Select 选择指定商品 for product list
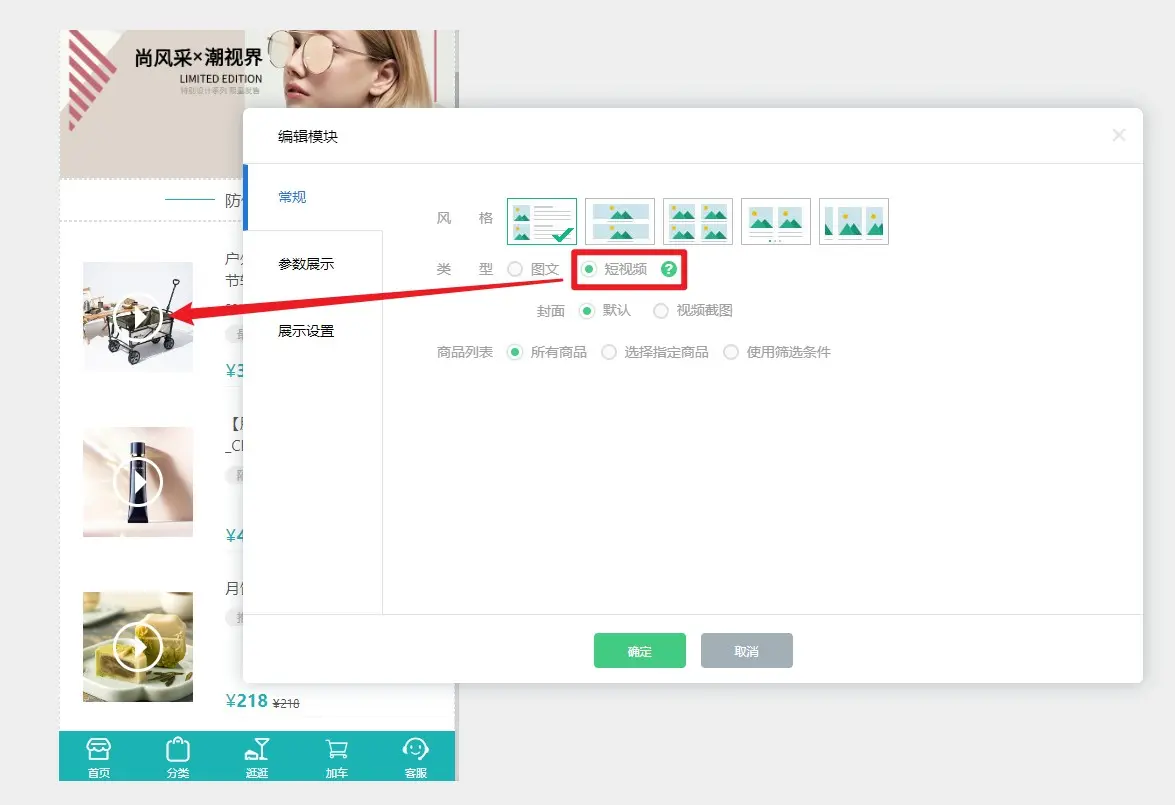Screen dimensions: 1175x805 [609, 352]
